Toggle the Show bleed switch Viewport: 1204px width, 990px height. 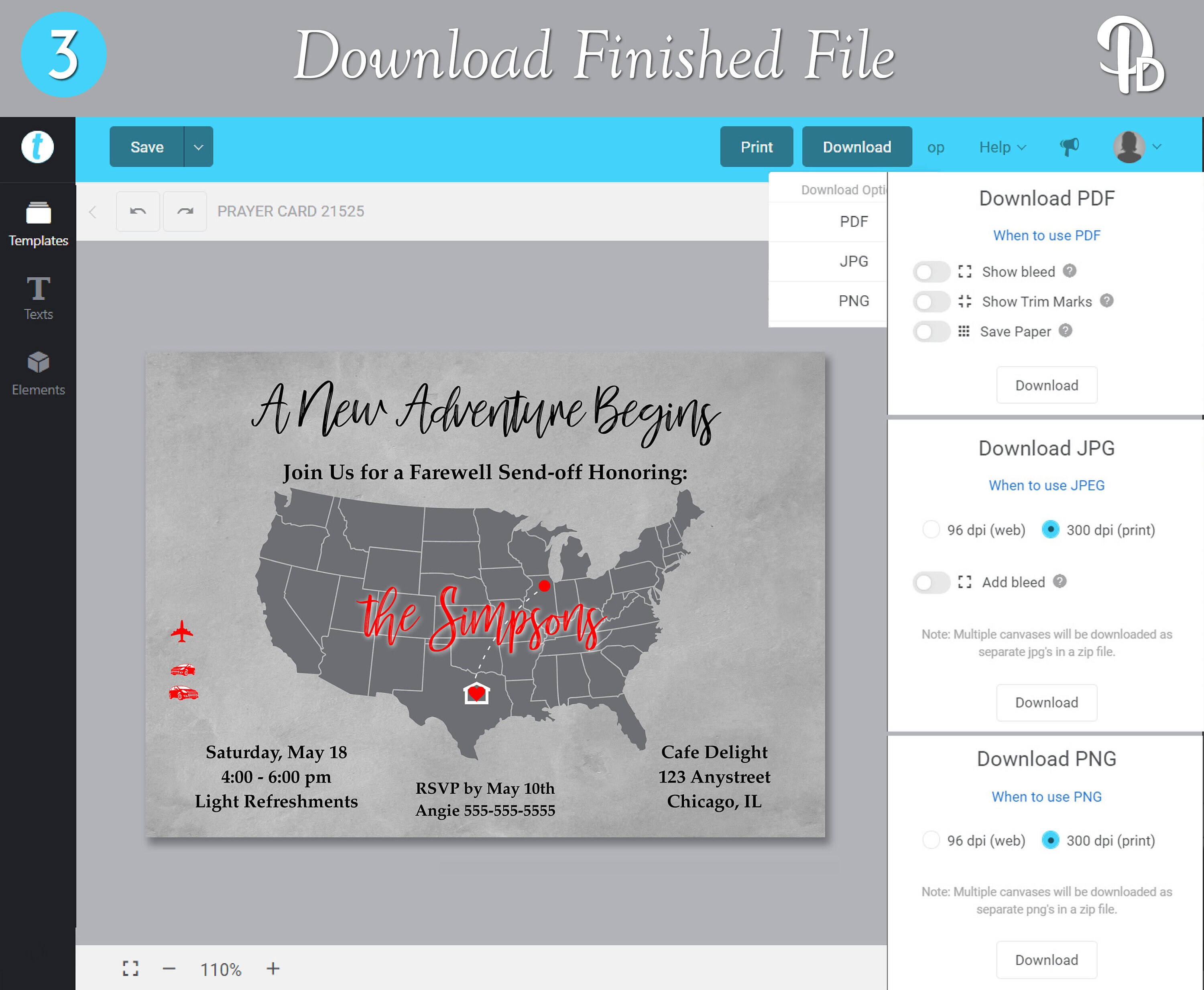931,272
